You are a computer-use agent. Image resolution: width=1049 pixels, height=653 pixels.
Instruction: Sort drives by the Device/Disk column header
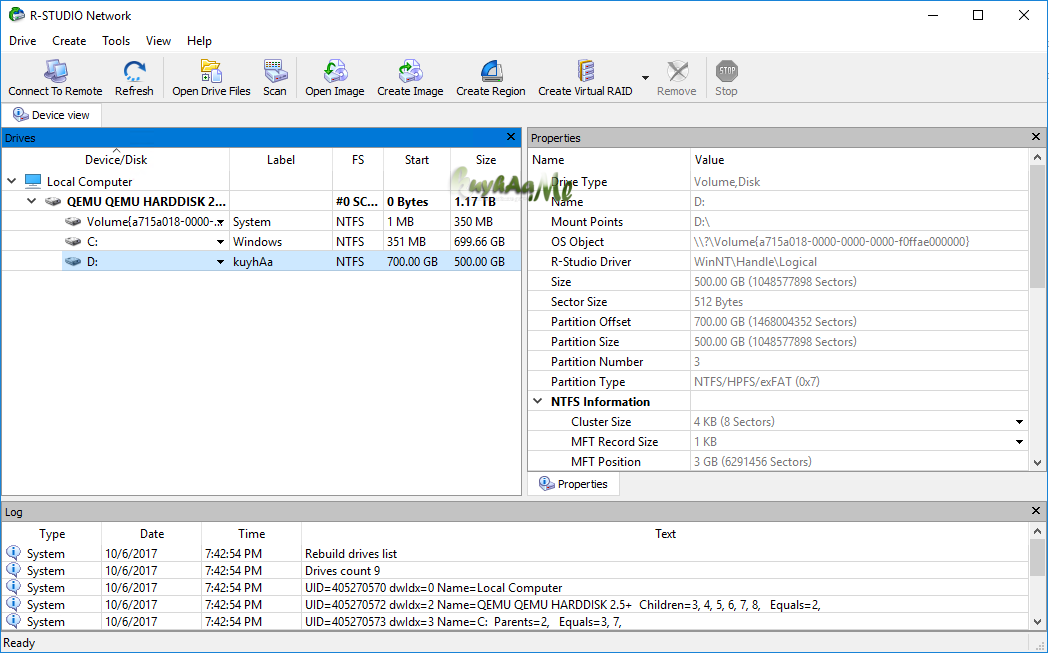116,160
